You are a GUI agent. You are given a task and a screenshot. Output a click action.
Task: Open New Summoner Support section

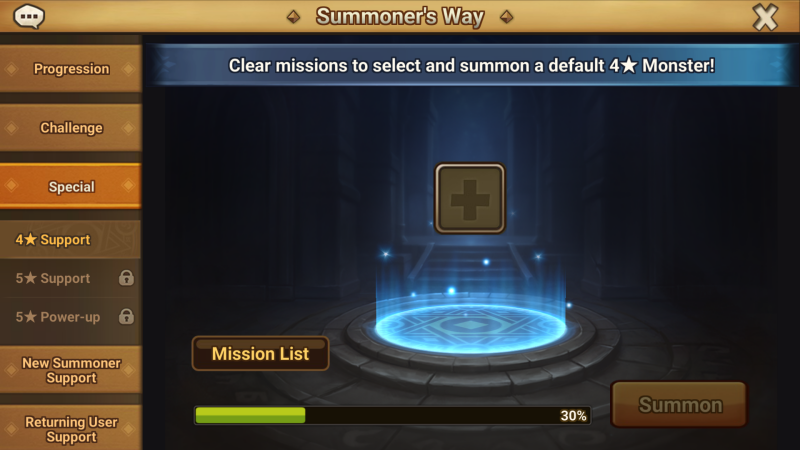(71, 370)
